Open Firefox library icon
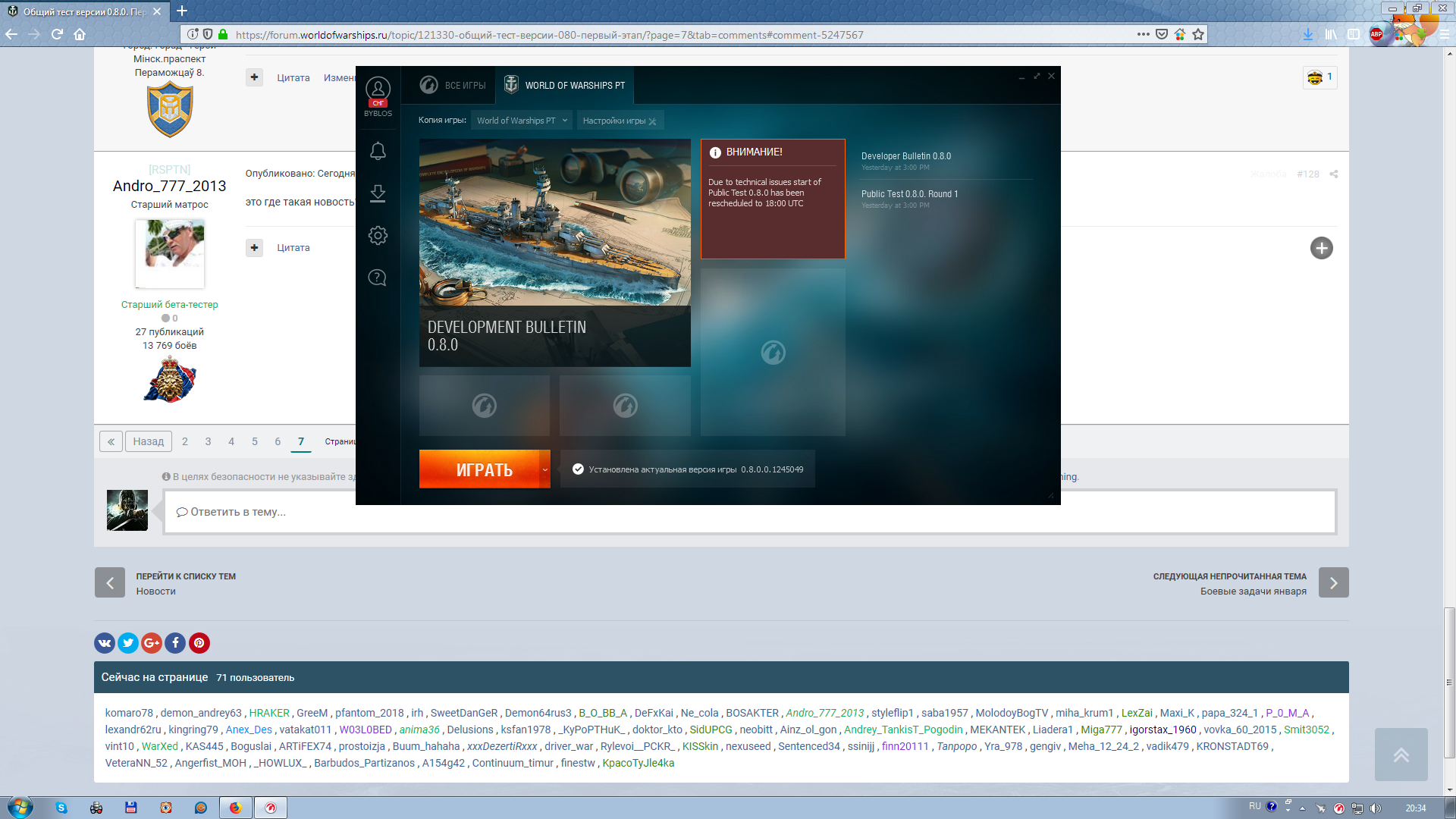The width and height of the screenshot is (1456, 819). pyautogui.click(x=1331, y=34)
